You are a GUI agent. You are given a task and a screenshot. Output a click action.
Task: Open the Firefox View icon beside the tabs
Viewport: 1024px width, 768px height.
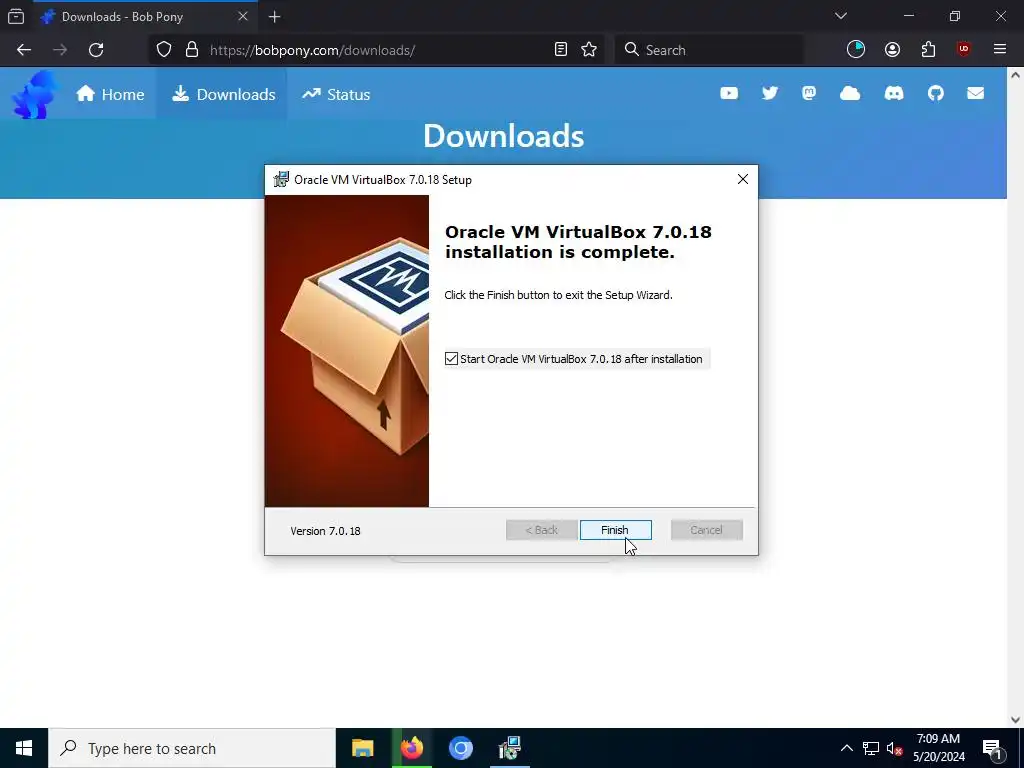click(x=16, y=16)
